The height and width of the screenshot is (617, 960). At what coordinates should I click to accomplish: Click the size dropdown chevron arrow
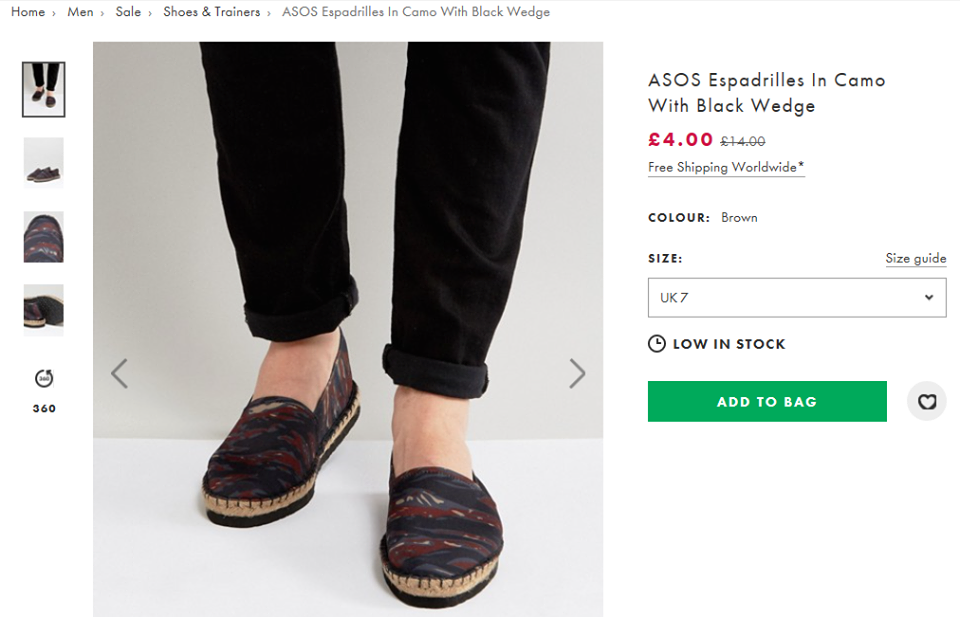click(x=929, y=298)
